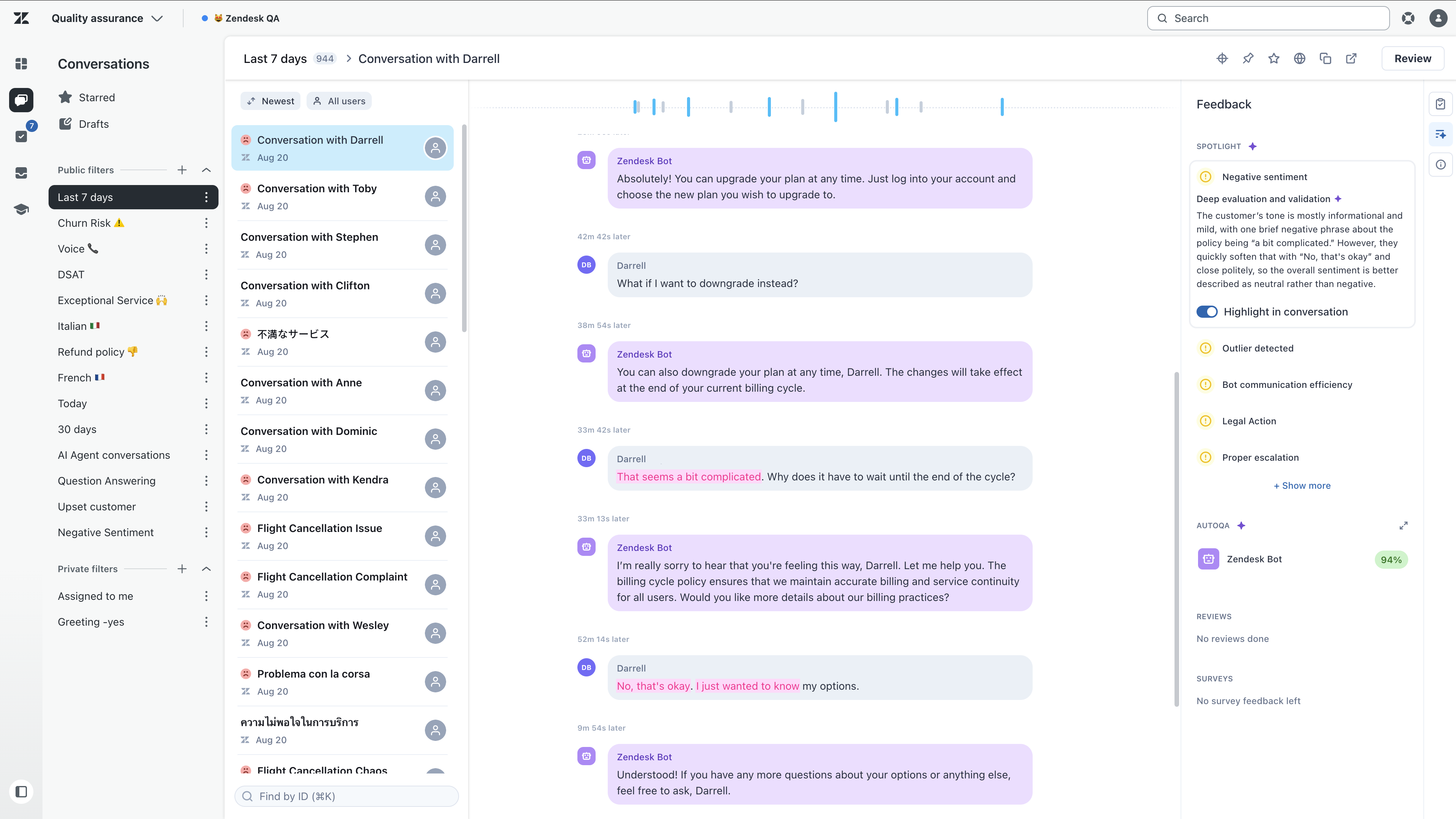Click the globe translate icon
Image resolution: width=1456 pixels, height=819 pixels.
[x=1299, y=59]
